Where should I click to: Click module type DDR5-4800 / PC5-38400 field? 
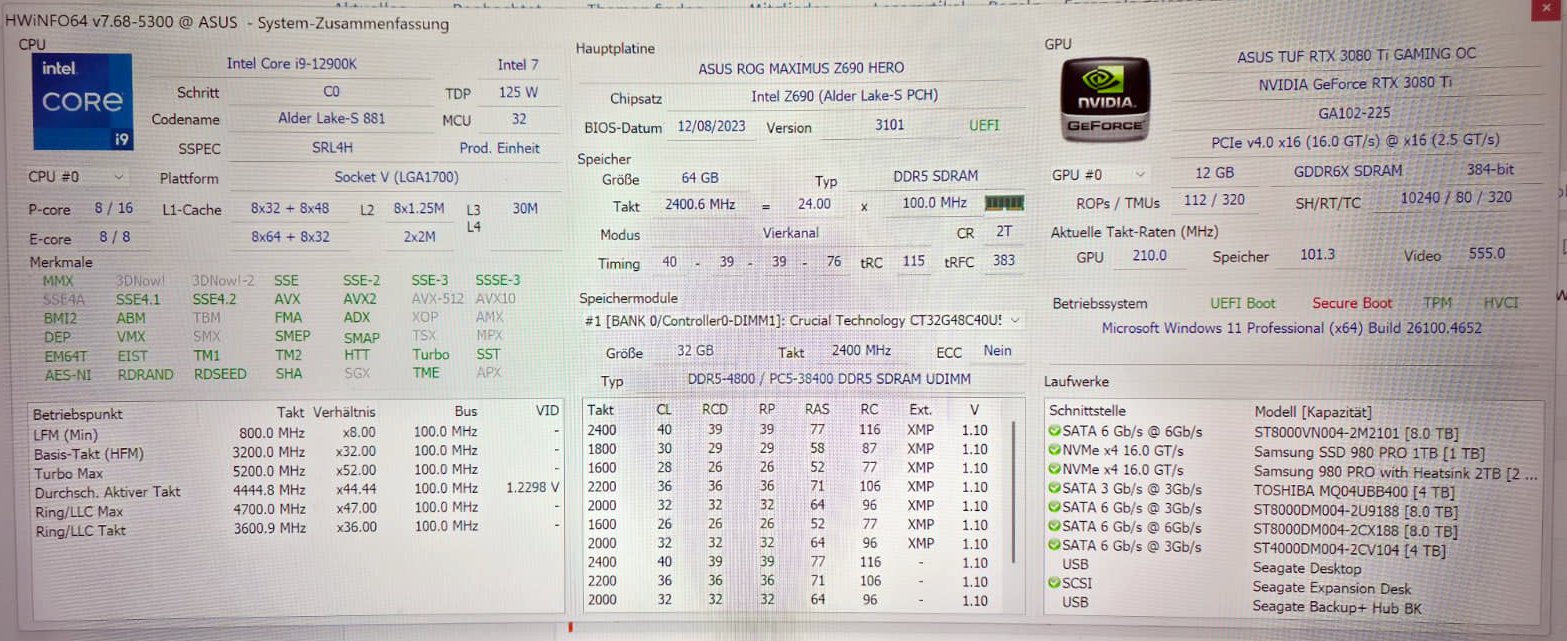point(829,379)
